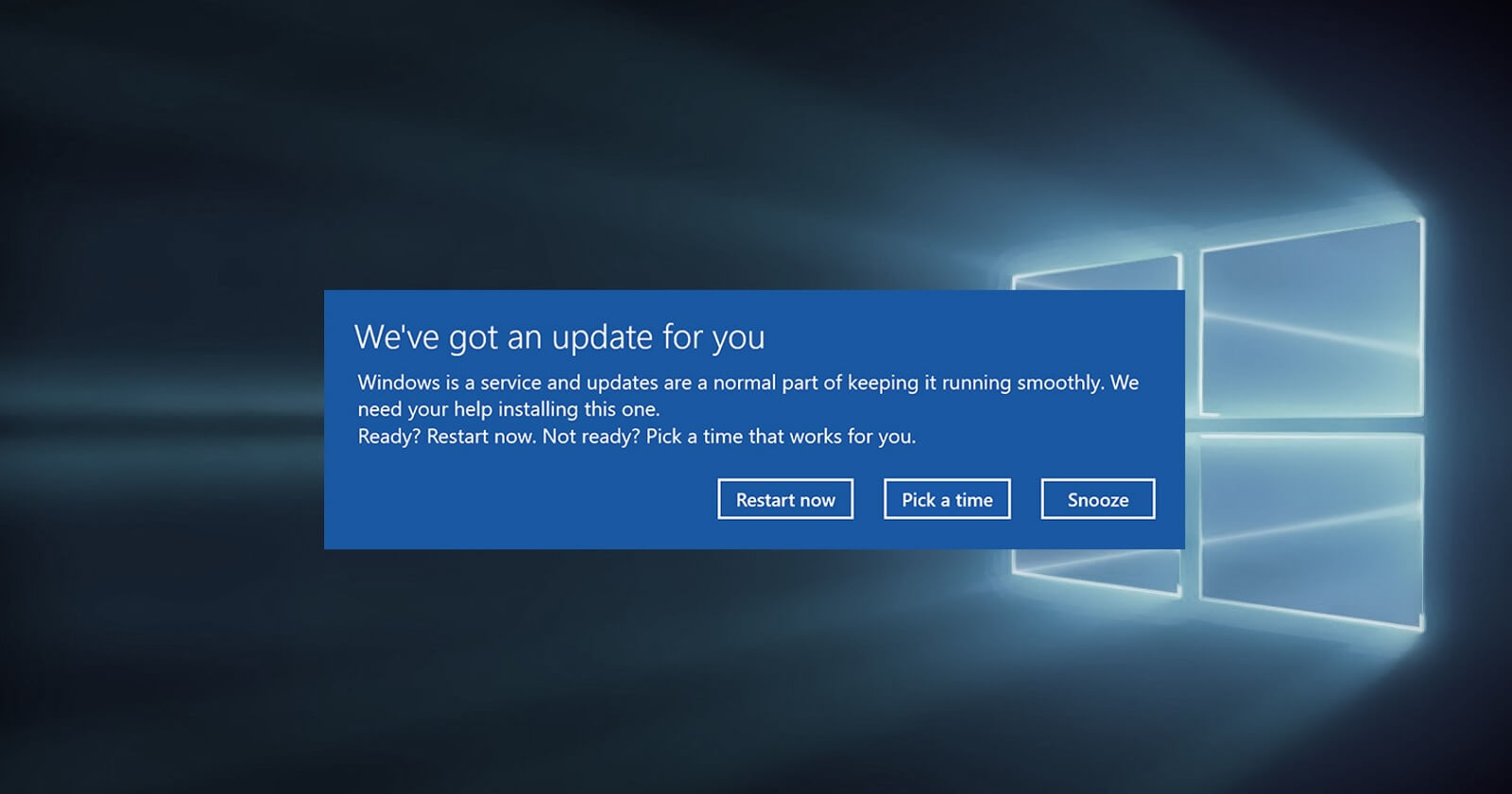This screenshot has height=794, width=1512.
Task: Click the center cross between the right logo panes
Action: 1312,424
